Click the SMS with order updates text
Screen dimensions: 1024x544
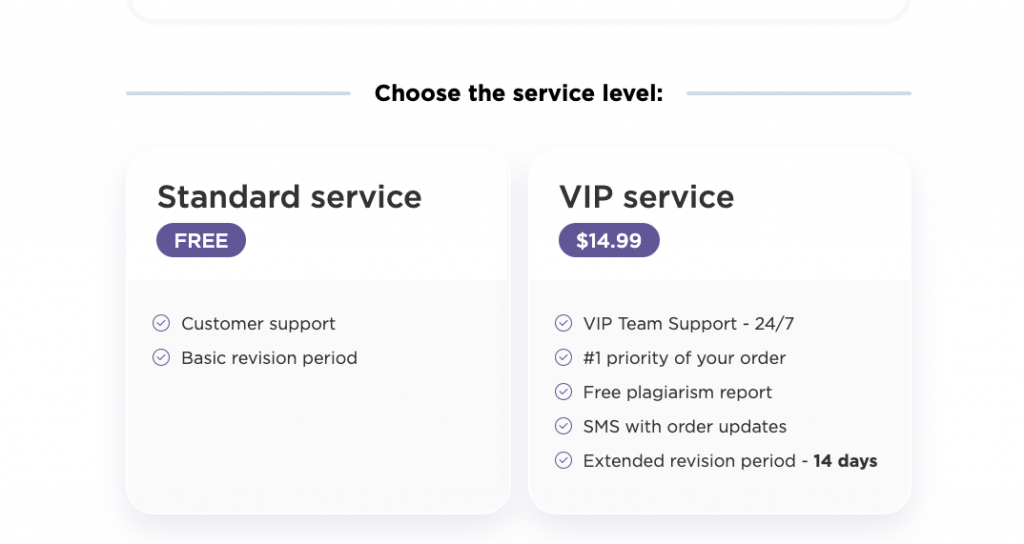click(684, 426)
